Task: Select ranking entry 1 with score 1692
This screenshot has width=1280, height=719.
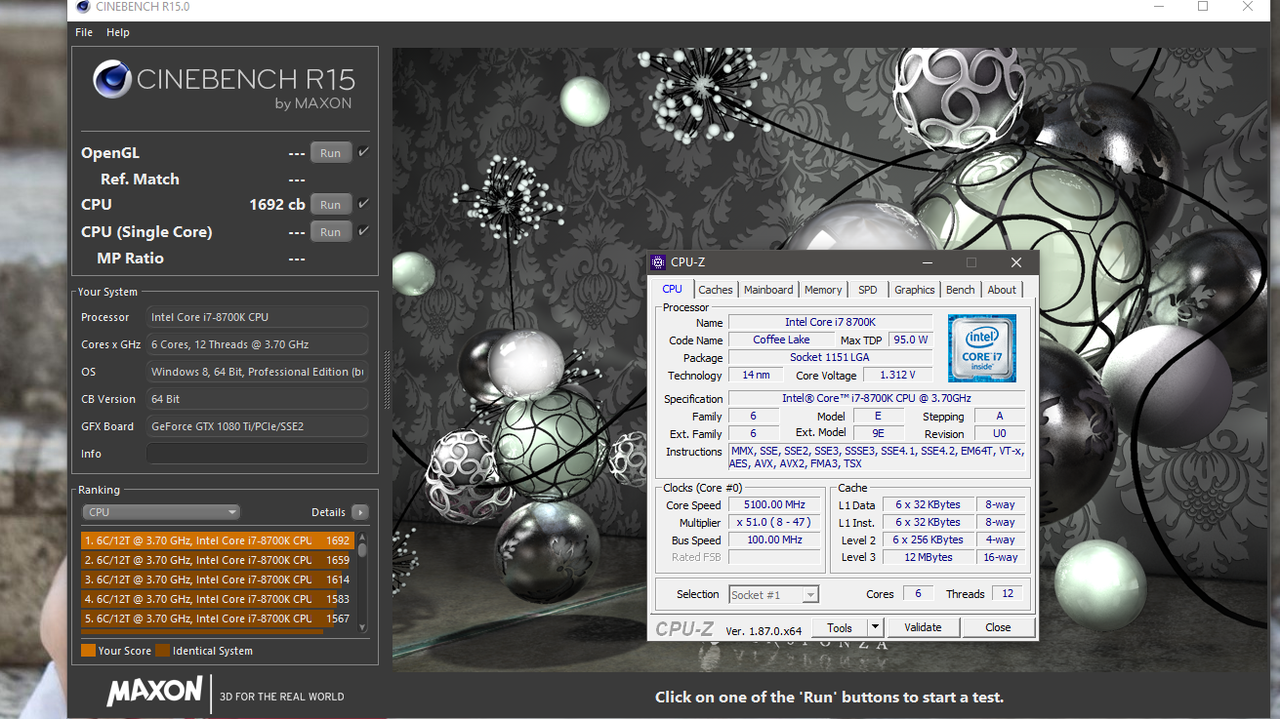Action: pyautogui.click(x=218, y=540)
